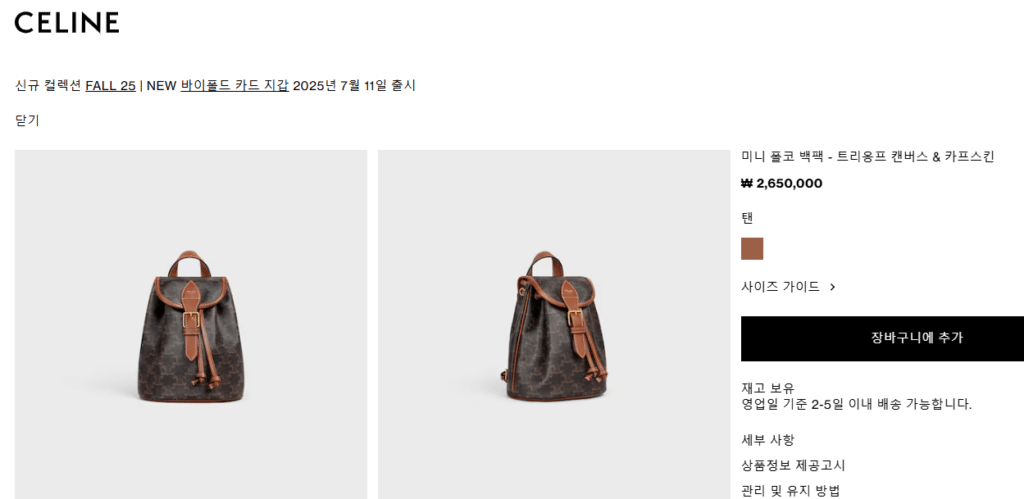
Task: Dismiss the announcement banner with 닫기
Action: [x=27, y=120]
